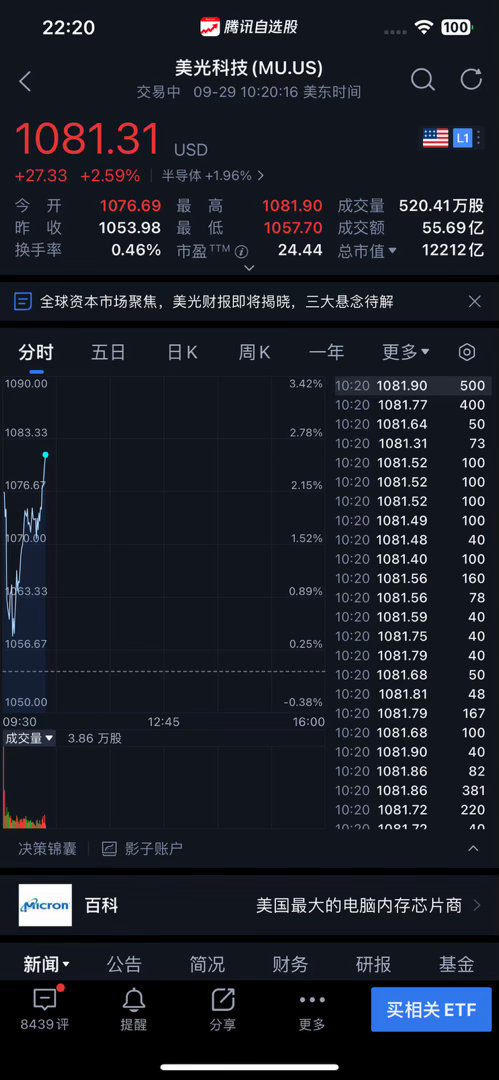The width and height of the screenshot is (499, 1080).
Task: Tap the 成交额 55.69亿 value
Action: (453, 228)
